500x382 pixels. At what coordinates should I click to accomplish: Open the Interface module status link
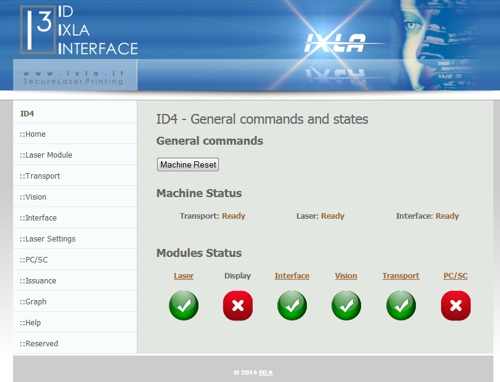[x=292, y=276]
